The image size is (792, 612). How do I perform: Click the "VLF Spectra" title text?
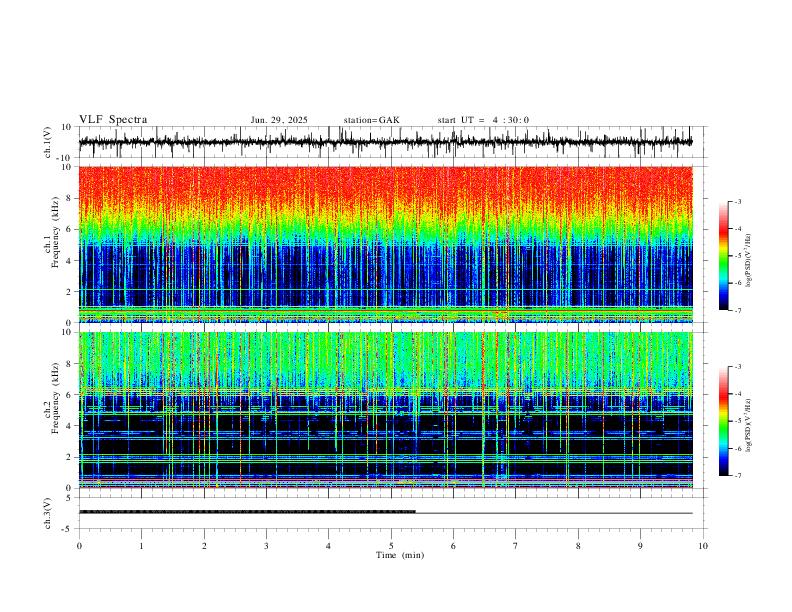(x=113, y=120)
